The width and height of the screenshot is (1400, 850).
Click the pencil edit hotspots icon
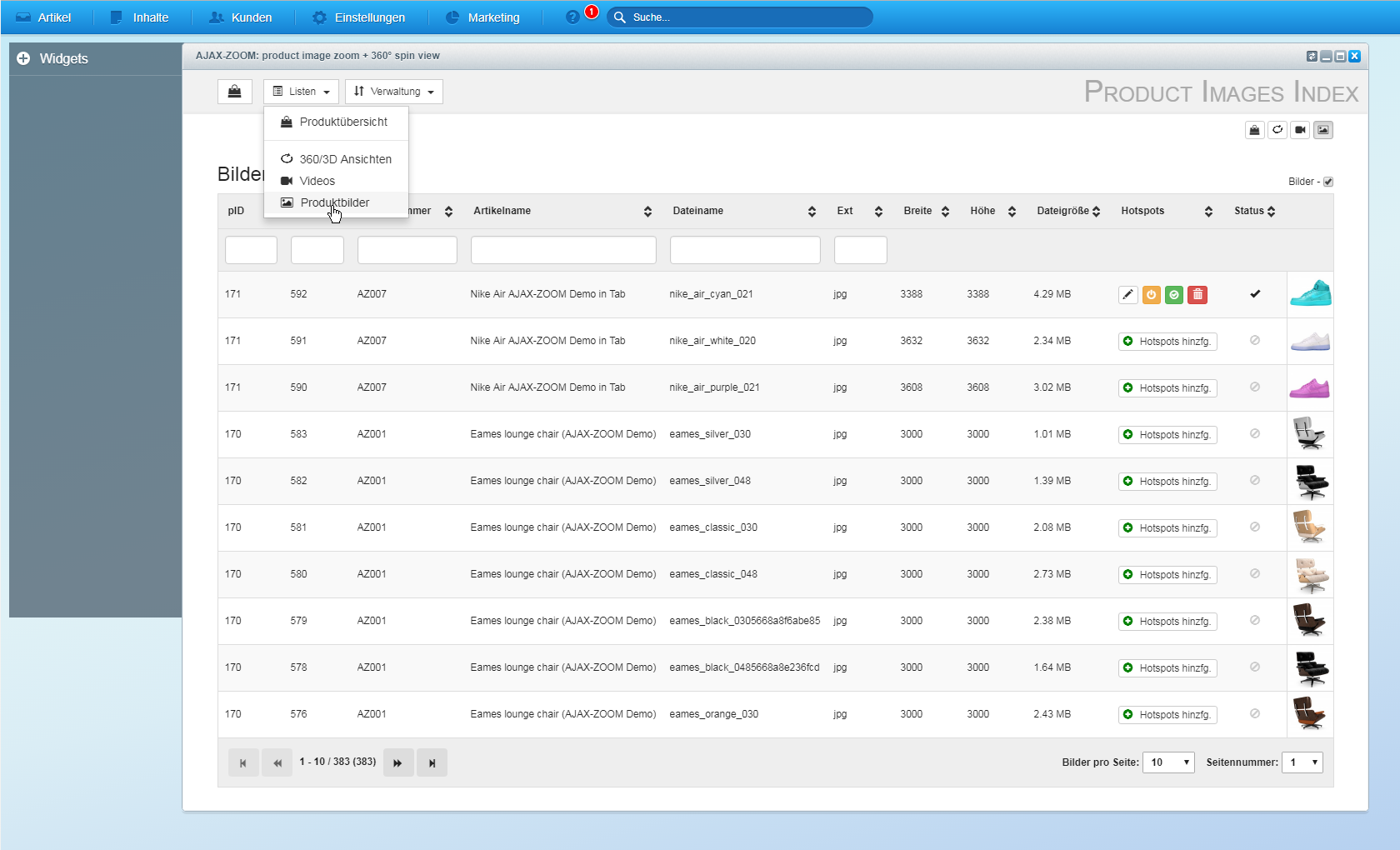(1127, 294)
